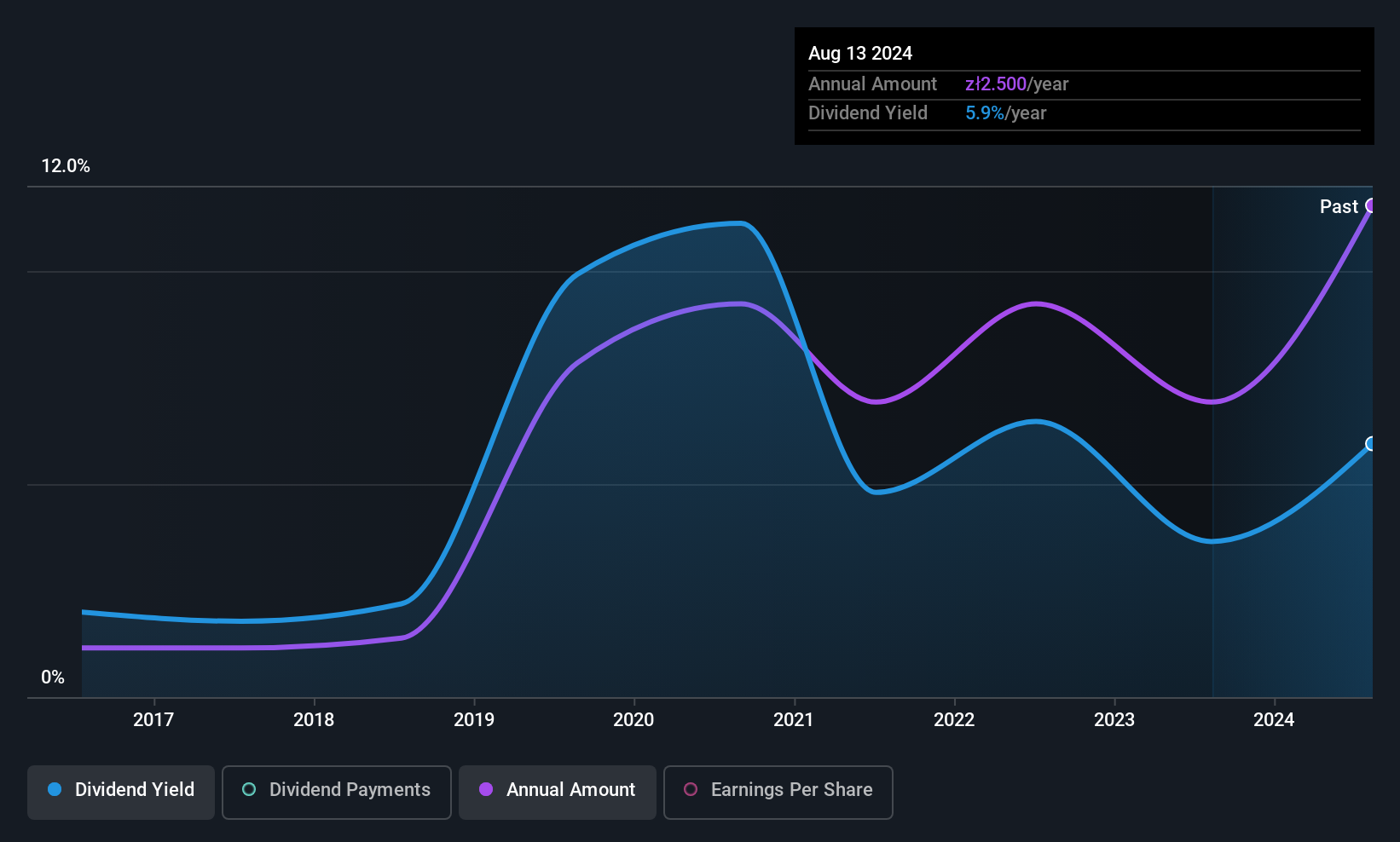Click the pink Earnings Per Share circle icon
This screenshot has width=1400, height=842.
coord(691,790)
